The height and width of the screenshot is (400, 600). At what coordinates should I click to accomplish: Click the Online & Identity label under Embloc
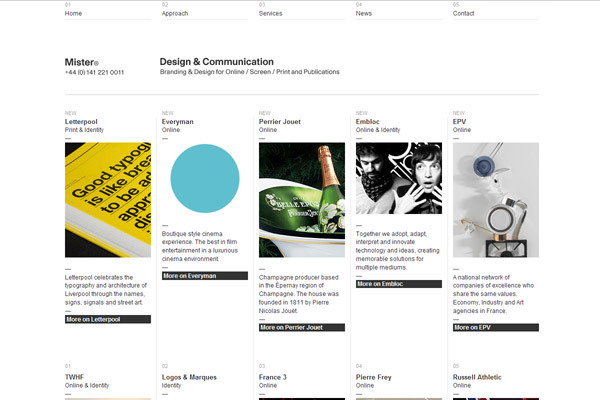(378, 130)
